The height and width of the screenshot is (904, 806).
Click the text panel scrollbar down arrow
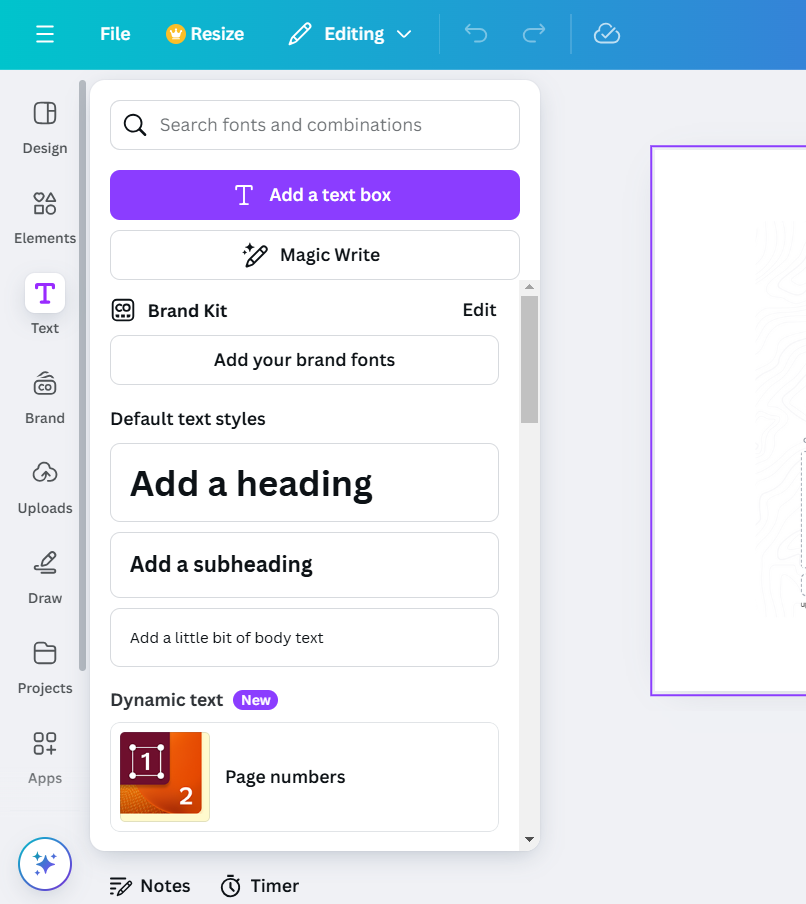pyautogui.click(x=529, y=839)
